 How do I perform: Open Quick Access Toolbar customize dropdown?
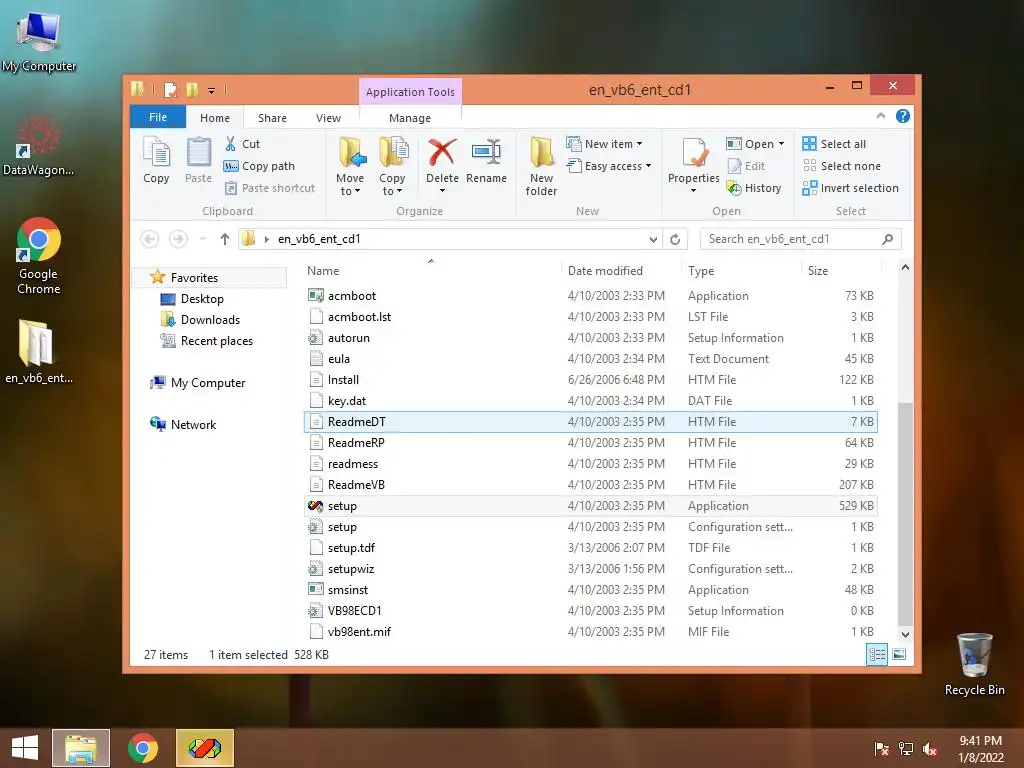pyautogui.click(x=212, y=90)
